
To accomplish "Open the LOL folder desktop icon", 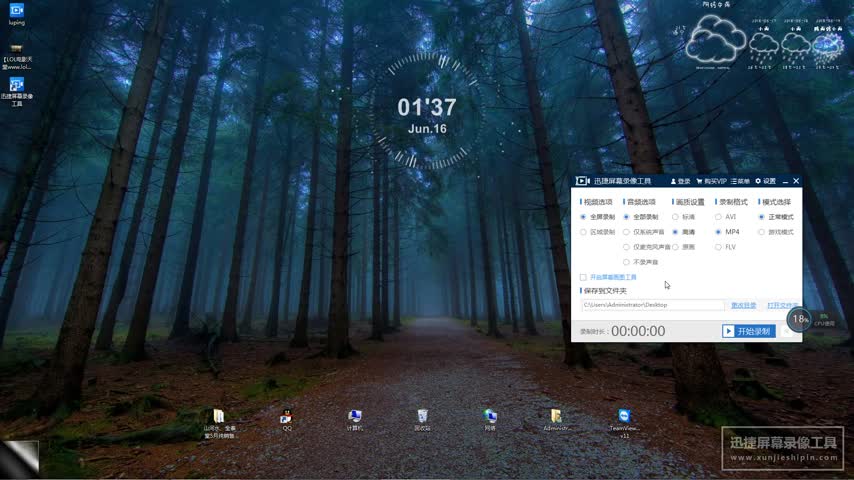I will point(16,57).
